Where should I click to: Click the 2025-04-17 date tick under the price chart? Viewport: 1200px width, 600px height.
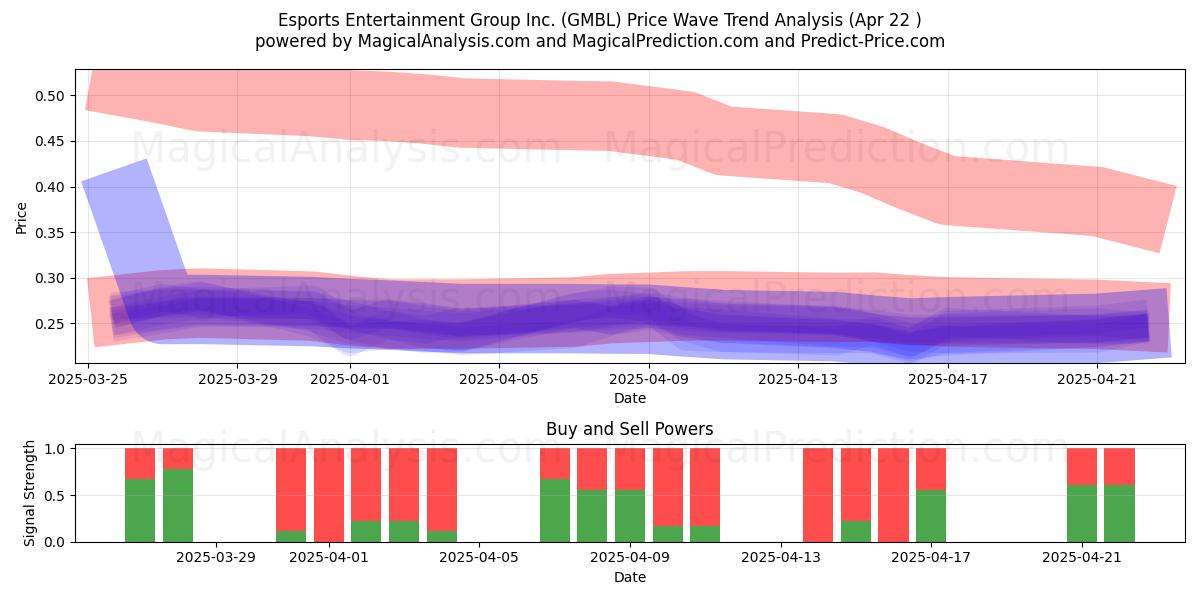point(949,380)
